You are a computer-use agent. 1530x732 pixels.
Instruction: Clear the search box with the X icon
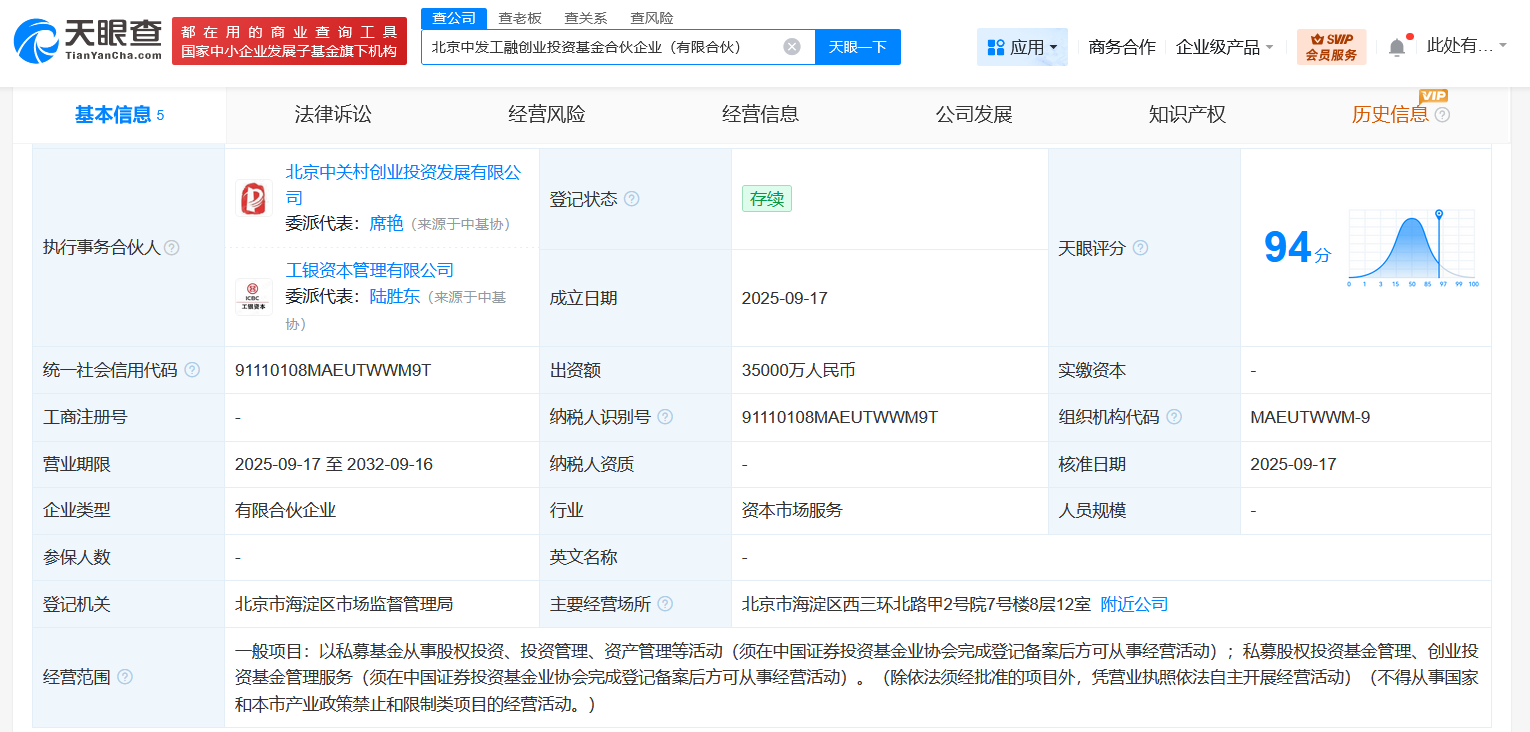click(790, 46)
